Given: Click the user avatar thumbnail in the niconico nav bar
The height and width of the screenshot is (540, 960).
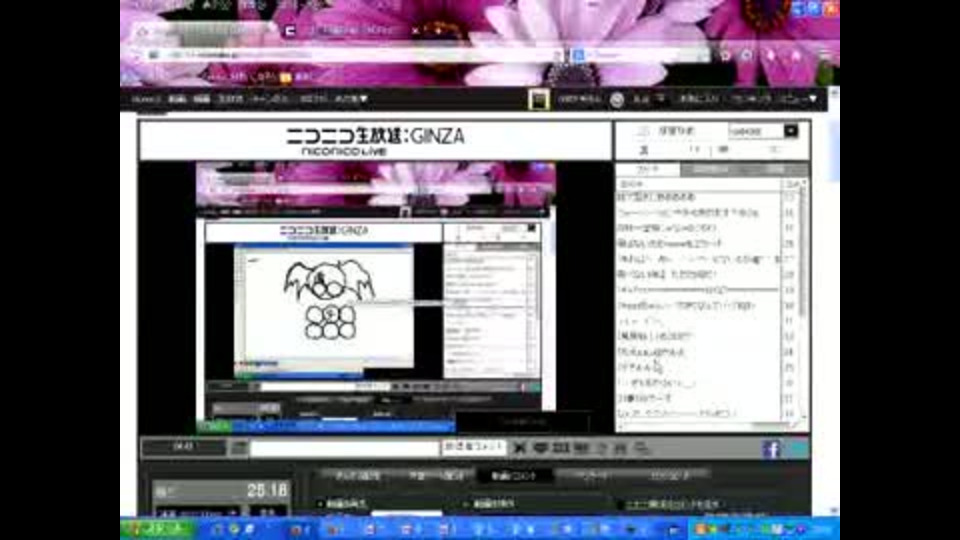Looking at the screenshot, I should point(539,100).
